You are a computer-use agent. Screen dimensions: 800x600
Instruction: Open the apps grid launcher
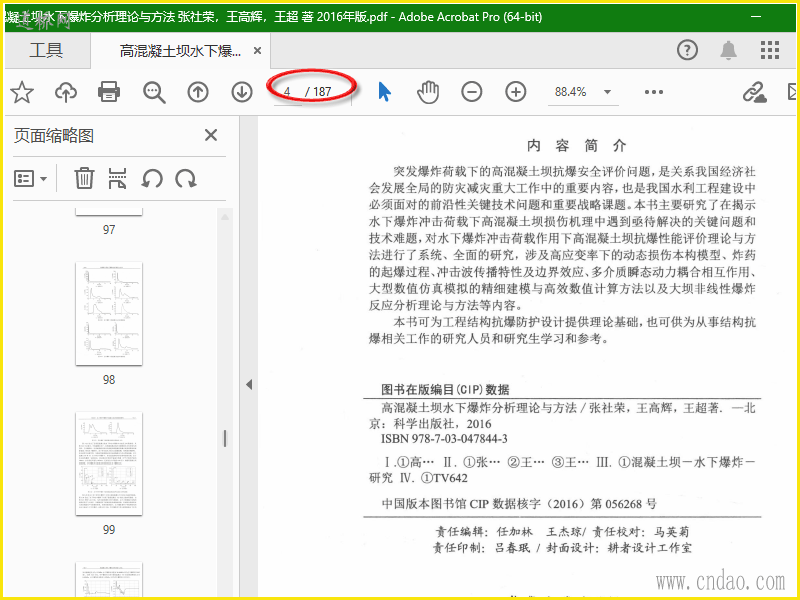(x=770, y=50)
